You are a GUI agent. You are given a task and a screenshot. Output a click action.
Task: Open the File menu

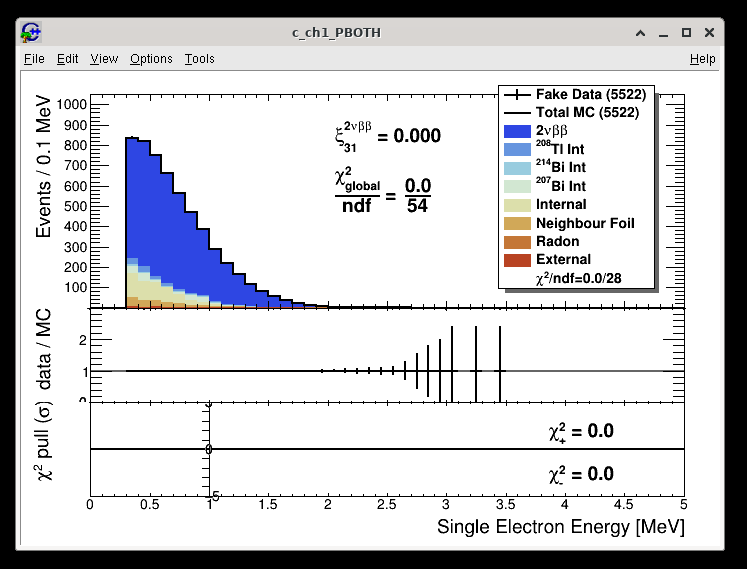tap(34, 59)
